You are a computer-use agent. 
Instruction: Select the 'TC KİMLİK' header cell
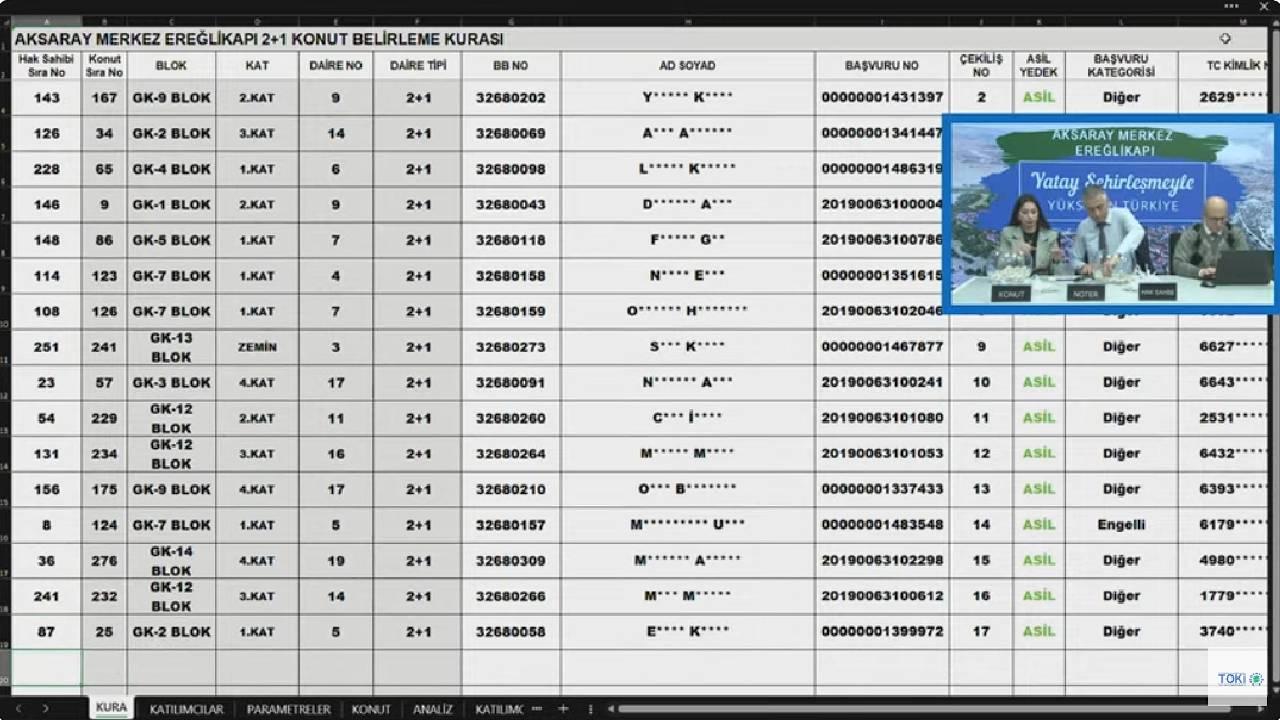point(1223,66)
